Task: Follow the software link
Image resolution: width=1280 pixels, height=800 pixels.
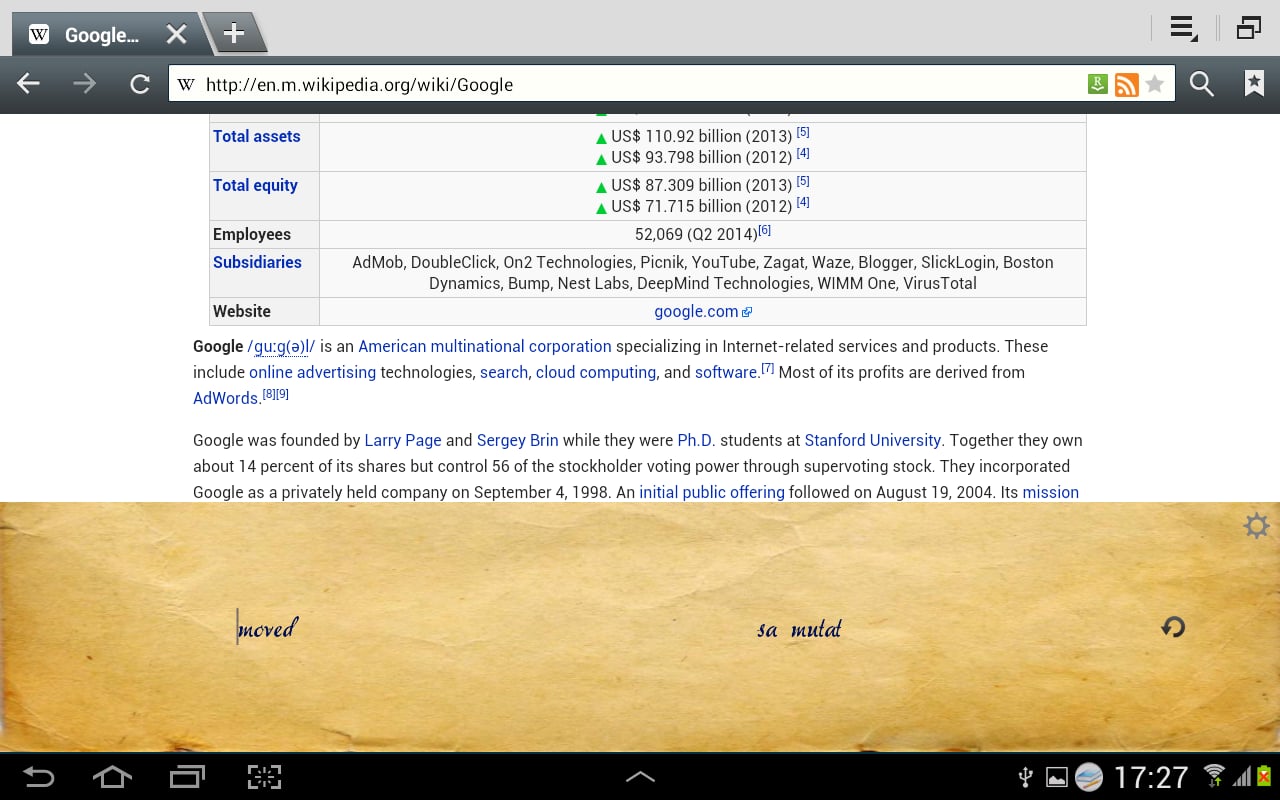Action: [726, 372]
